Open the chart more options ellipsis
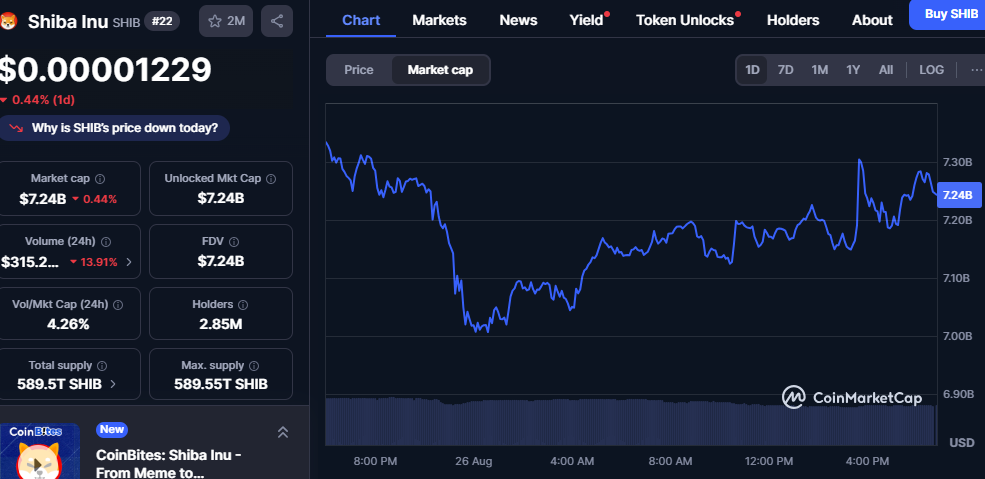Image resolution: width=985 pixels, height=479 pixels. click(x=976, y=70)
